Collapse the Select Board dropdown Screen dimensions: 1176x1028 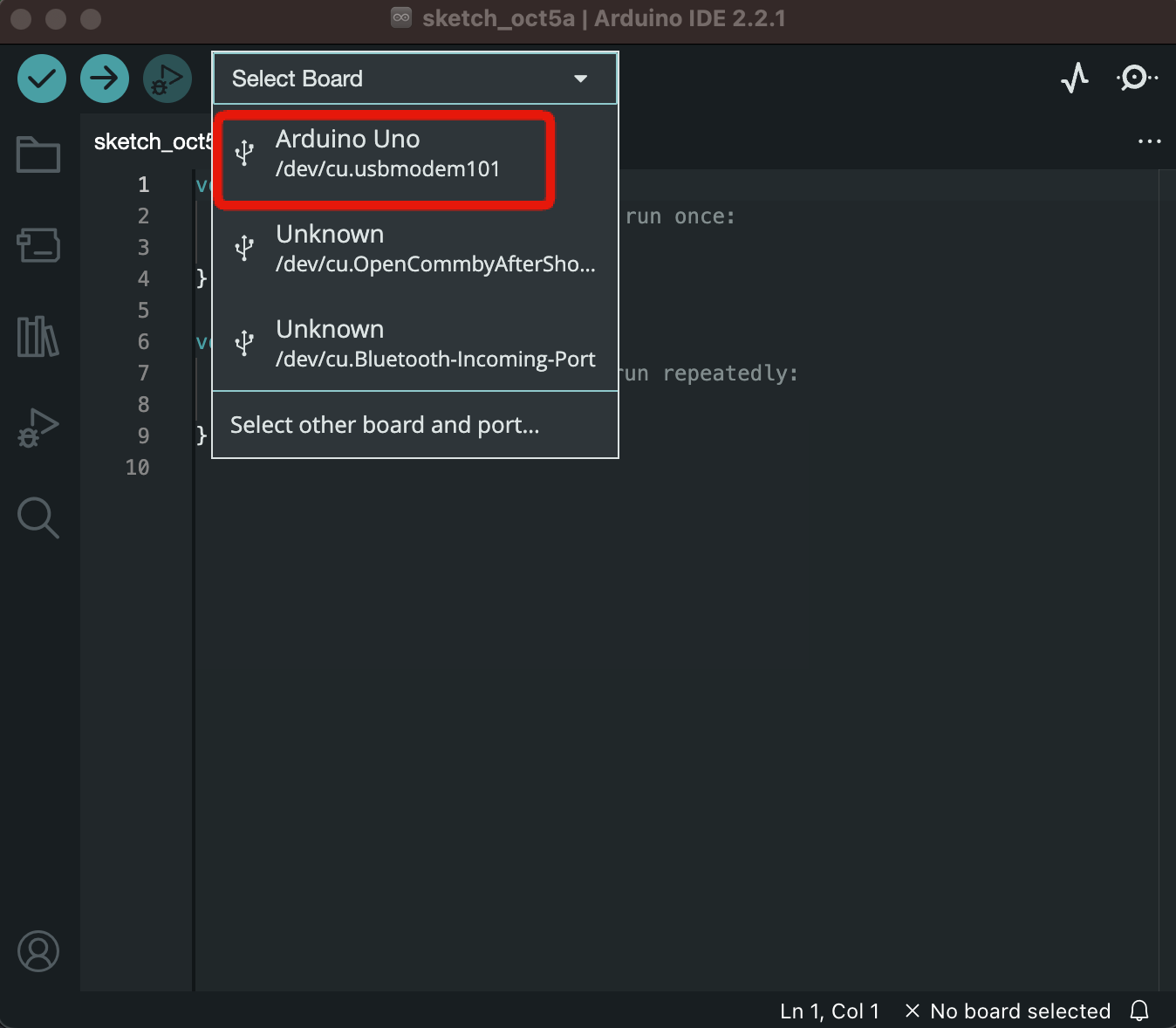point(415,79)
